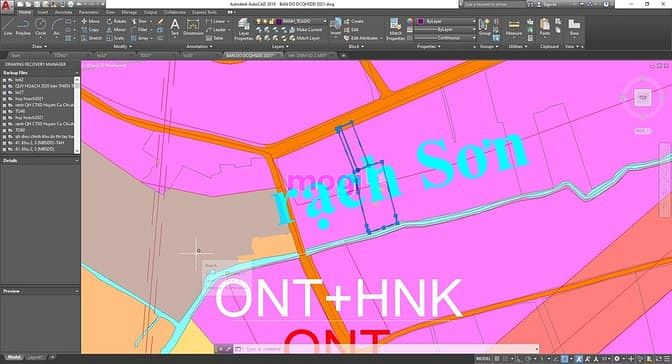Screen dimensions: 672x364
Task: Click the Linear dimension button
Action: pyautogui.click(x=217, y=21)
